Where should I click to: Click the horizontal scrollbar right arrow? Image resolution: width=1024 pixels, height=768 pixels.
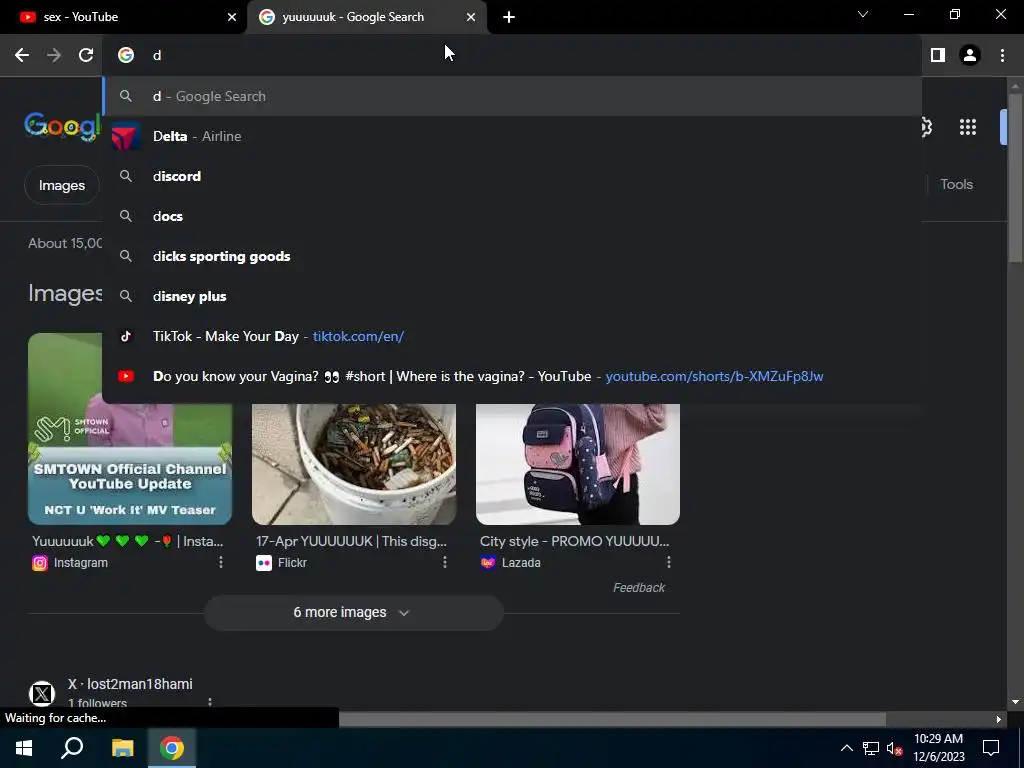[x=999, y=719]
